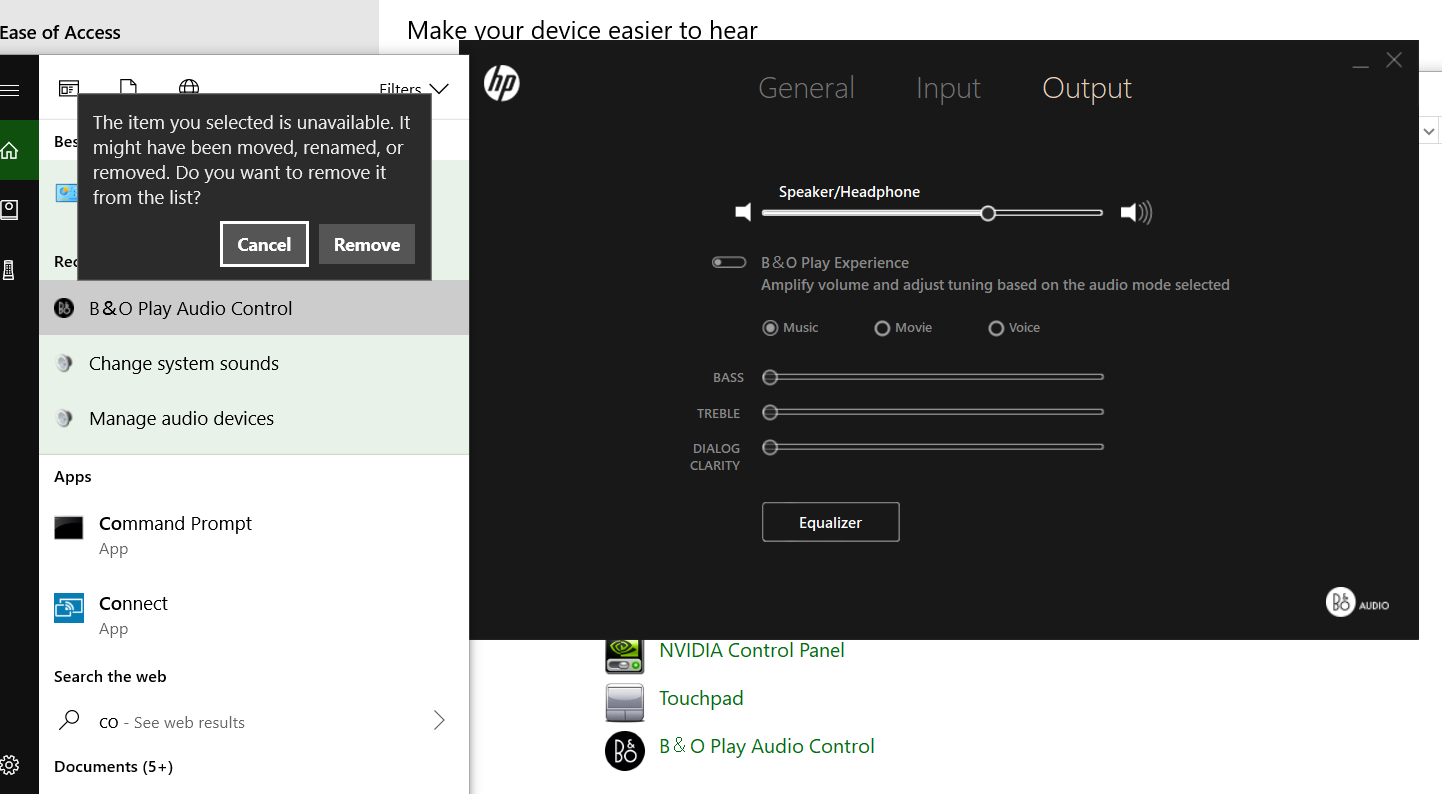Open search settings gear icon
The height and width of the screenshot is (794, 1442).
click(x=10, y=766)
